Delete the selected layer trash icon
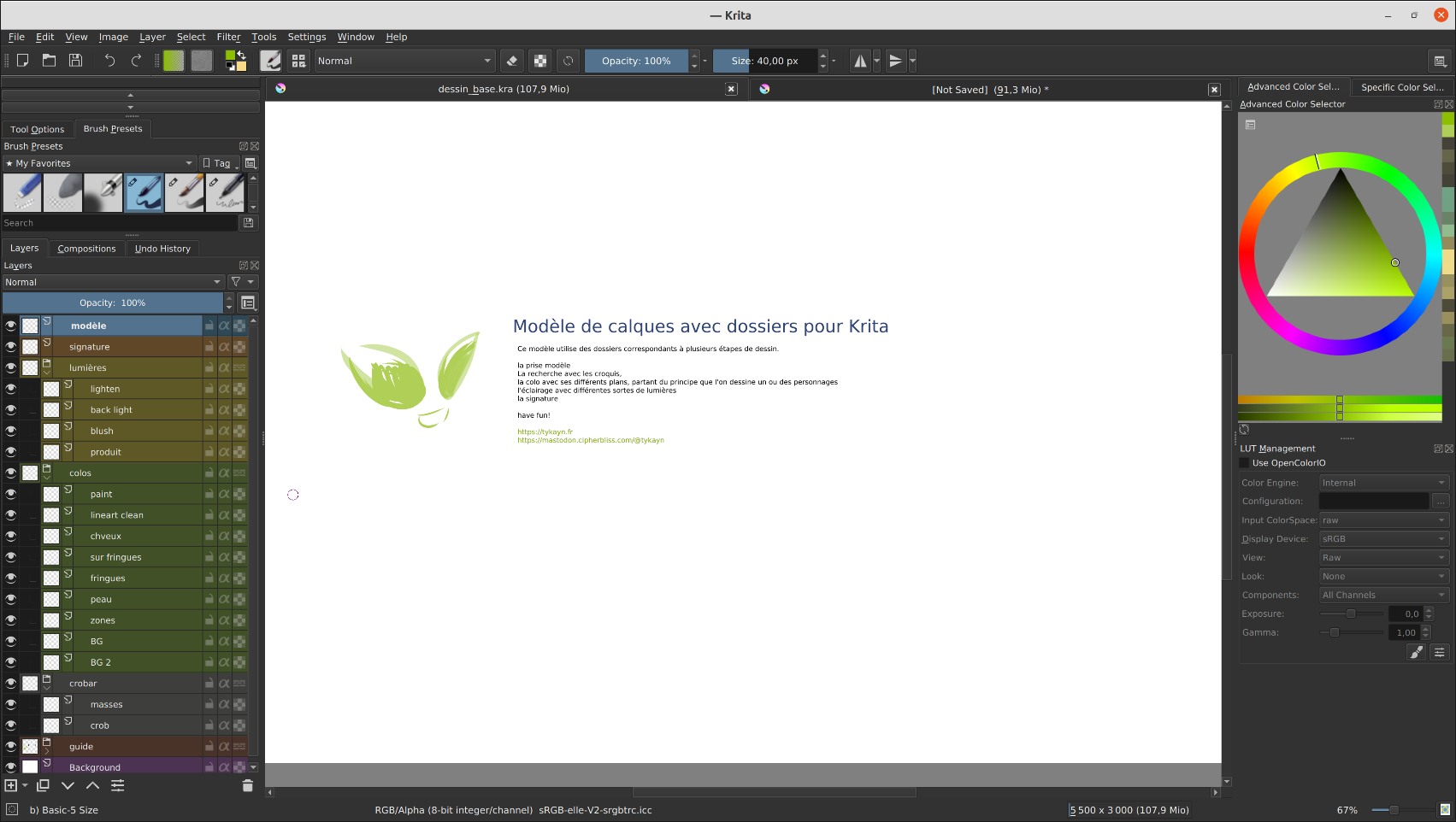 pos(248,785)
